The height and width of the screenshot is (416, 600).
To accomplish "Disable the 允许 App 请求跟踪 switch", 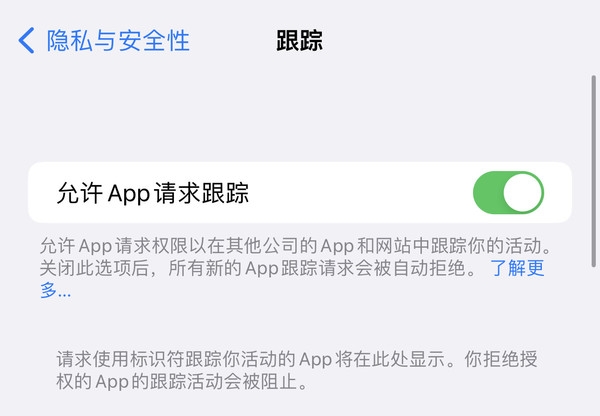I will tap(508, 192).
